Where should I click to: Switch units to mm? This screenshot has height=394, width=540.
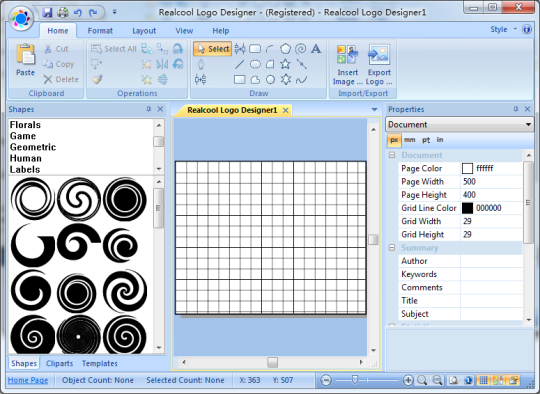coord(409,140)
